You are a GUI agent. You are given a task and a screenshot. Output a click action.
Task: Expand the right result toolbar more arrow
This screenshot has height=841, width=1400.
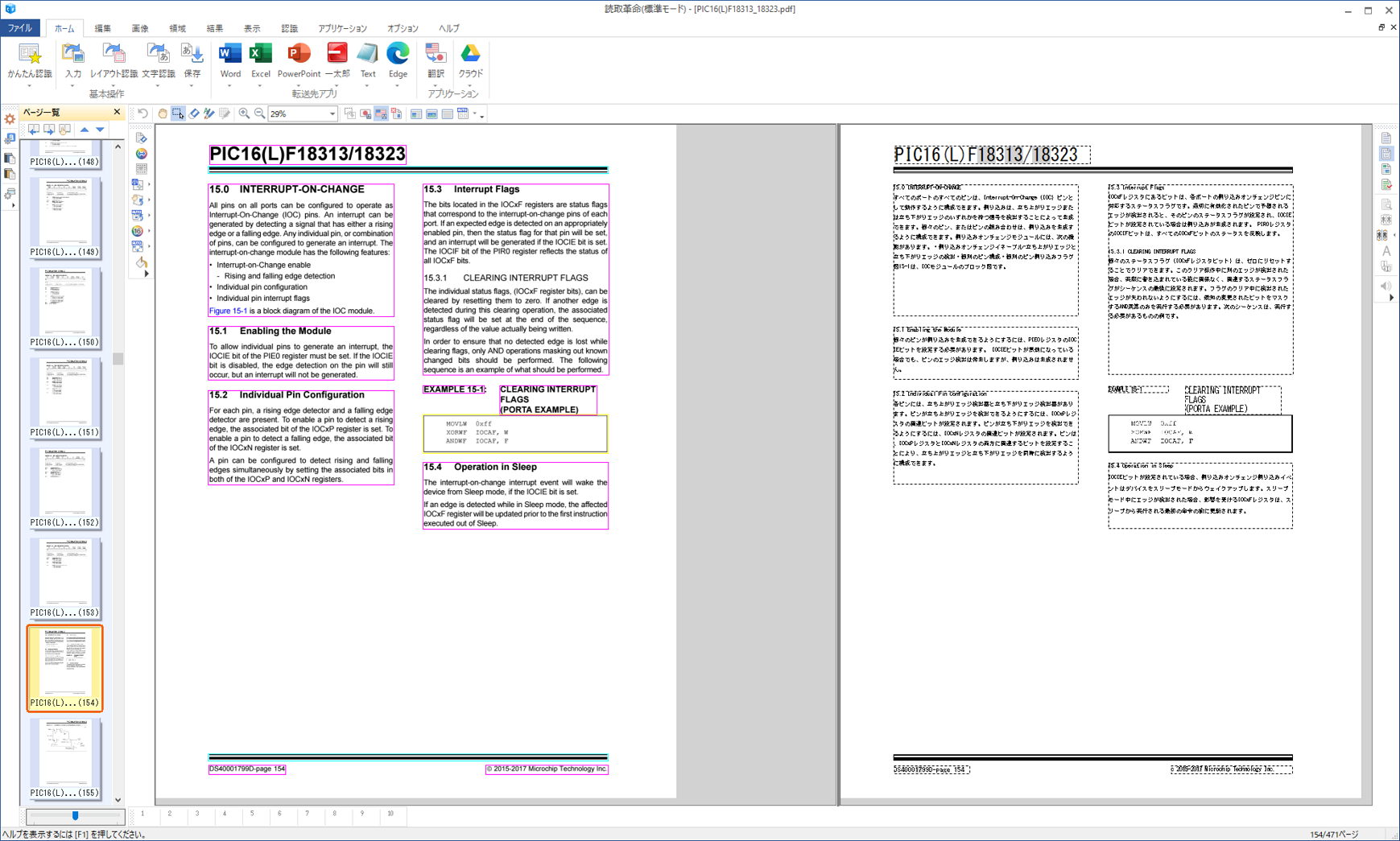click(1391, 298)
